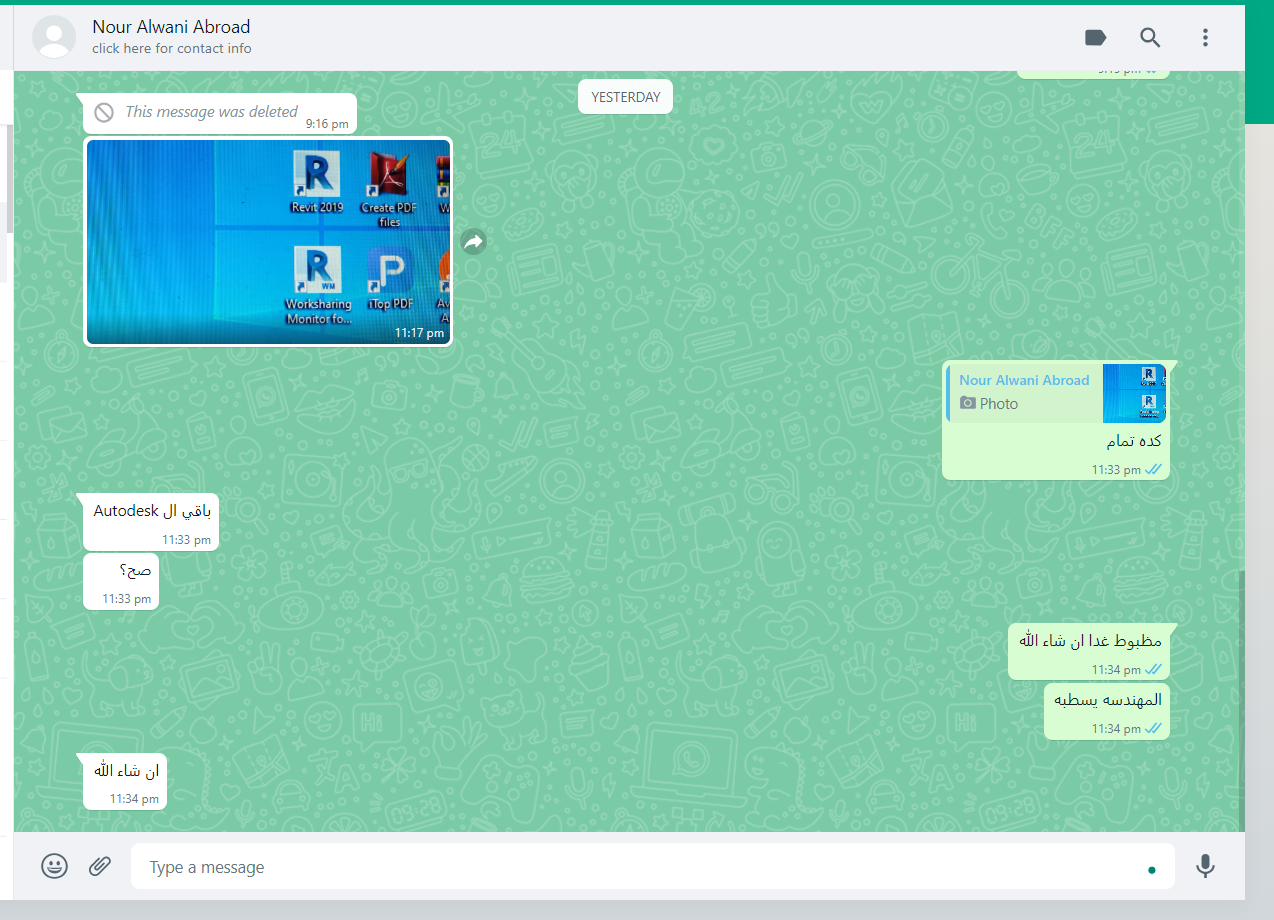Image resolution: width=1274 pixels, height=920 pixels.
Task: Forward the desktop icons photo
Action: [x=474, y=241]
